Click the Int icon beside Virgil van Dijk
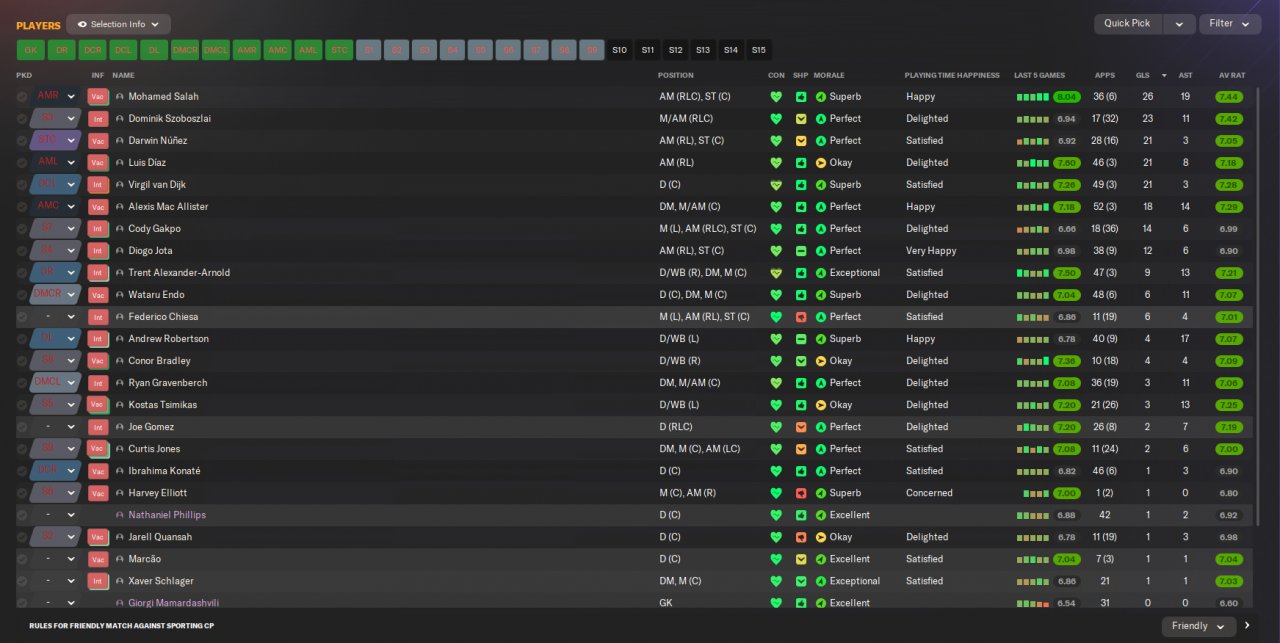This screenshot has height=643, width=1280. pyautogui.click(x=98, y=185)
